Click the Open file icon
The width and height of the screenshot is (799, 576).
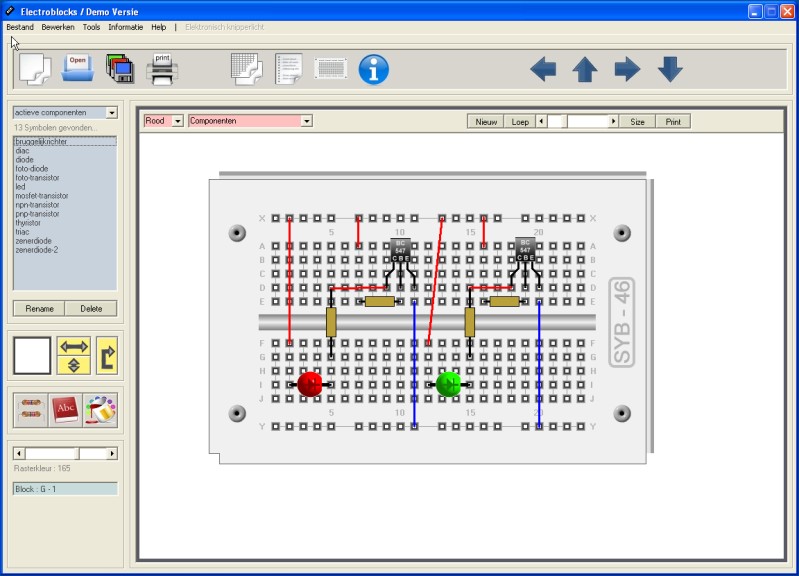pos(77,68)
